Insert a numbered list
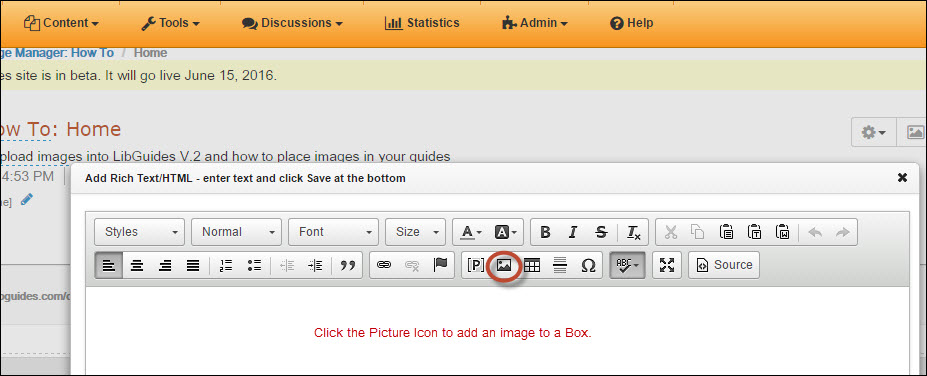927x376 pixels. [226, 265]
